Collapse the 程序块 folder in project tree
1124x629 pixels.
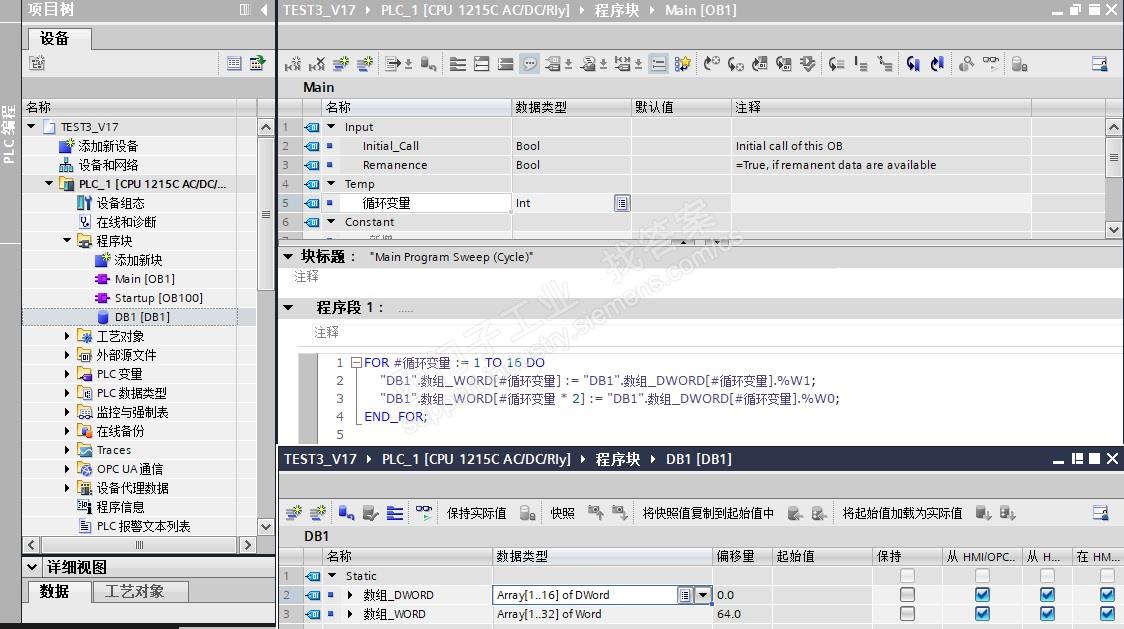click(x=67, y=240)
